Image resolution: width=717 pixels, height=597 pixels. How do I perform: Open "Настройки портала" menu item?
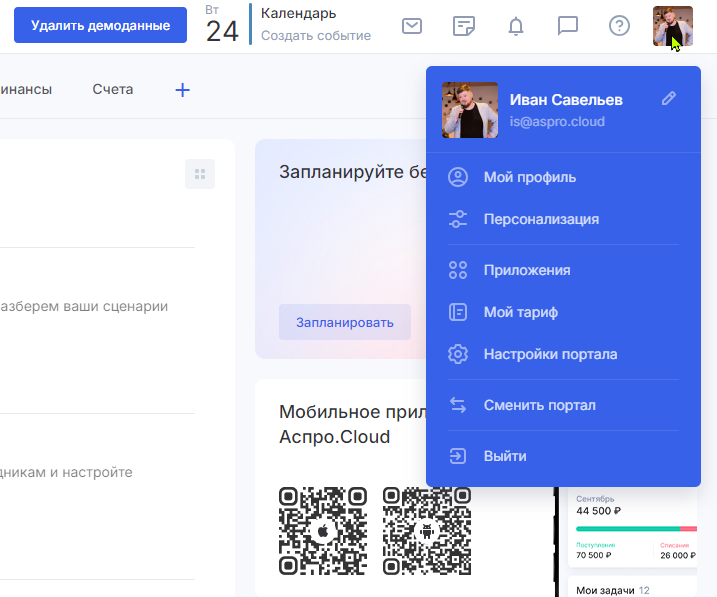point(563,354)
